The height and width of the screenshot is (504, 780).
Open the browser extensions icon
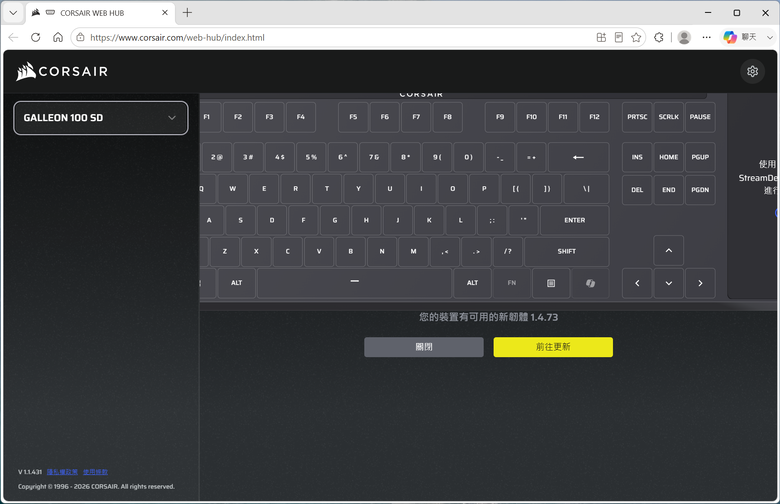click(x=659, y=37)
